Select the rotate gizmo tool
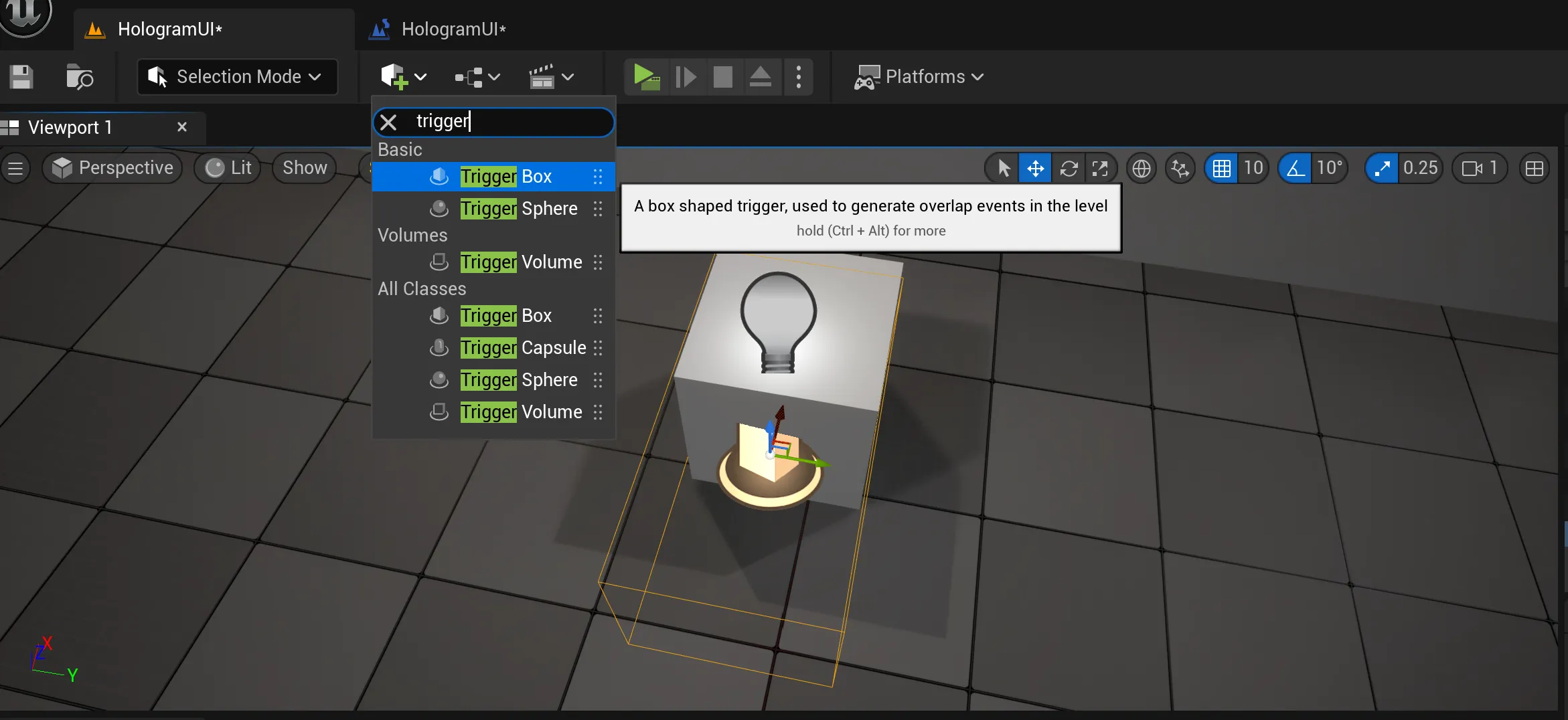 click(1069, 168)
